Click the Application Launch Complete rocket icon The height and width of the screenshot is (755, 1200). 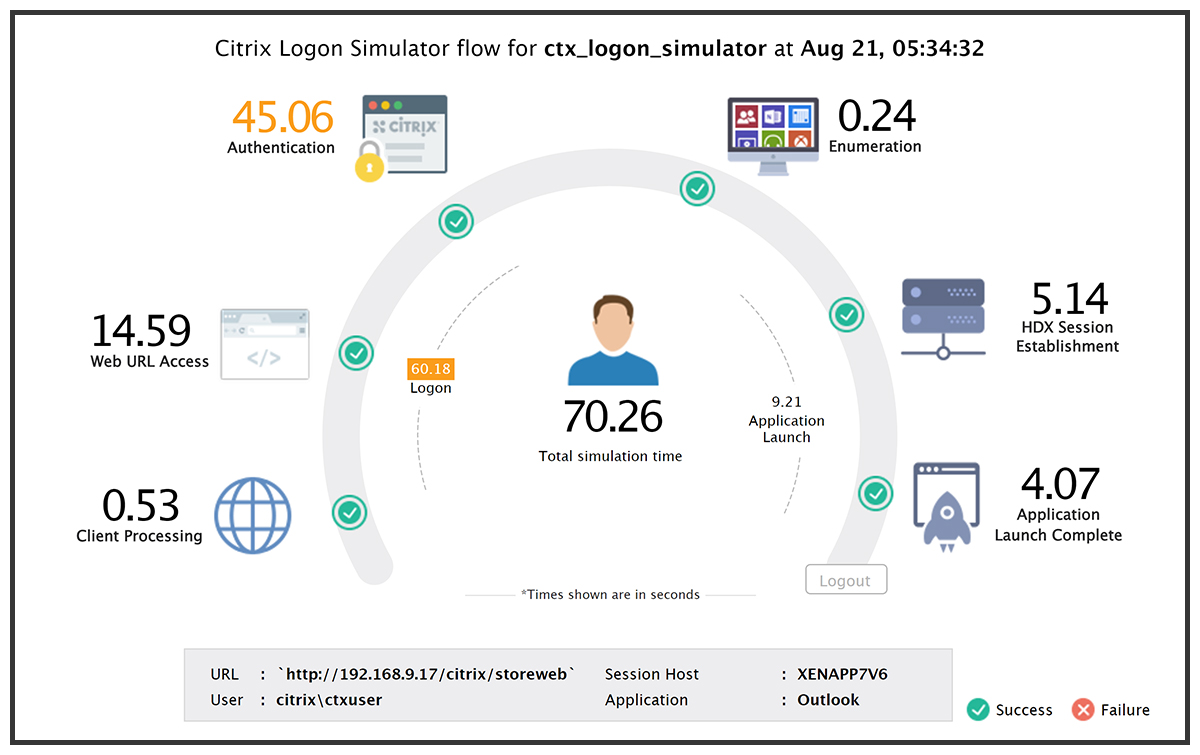tap(946, 507)
